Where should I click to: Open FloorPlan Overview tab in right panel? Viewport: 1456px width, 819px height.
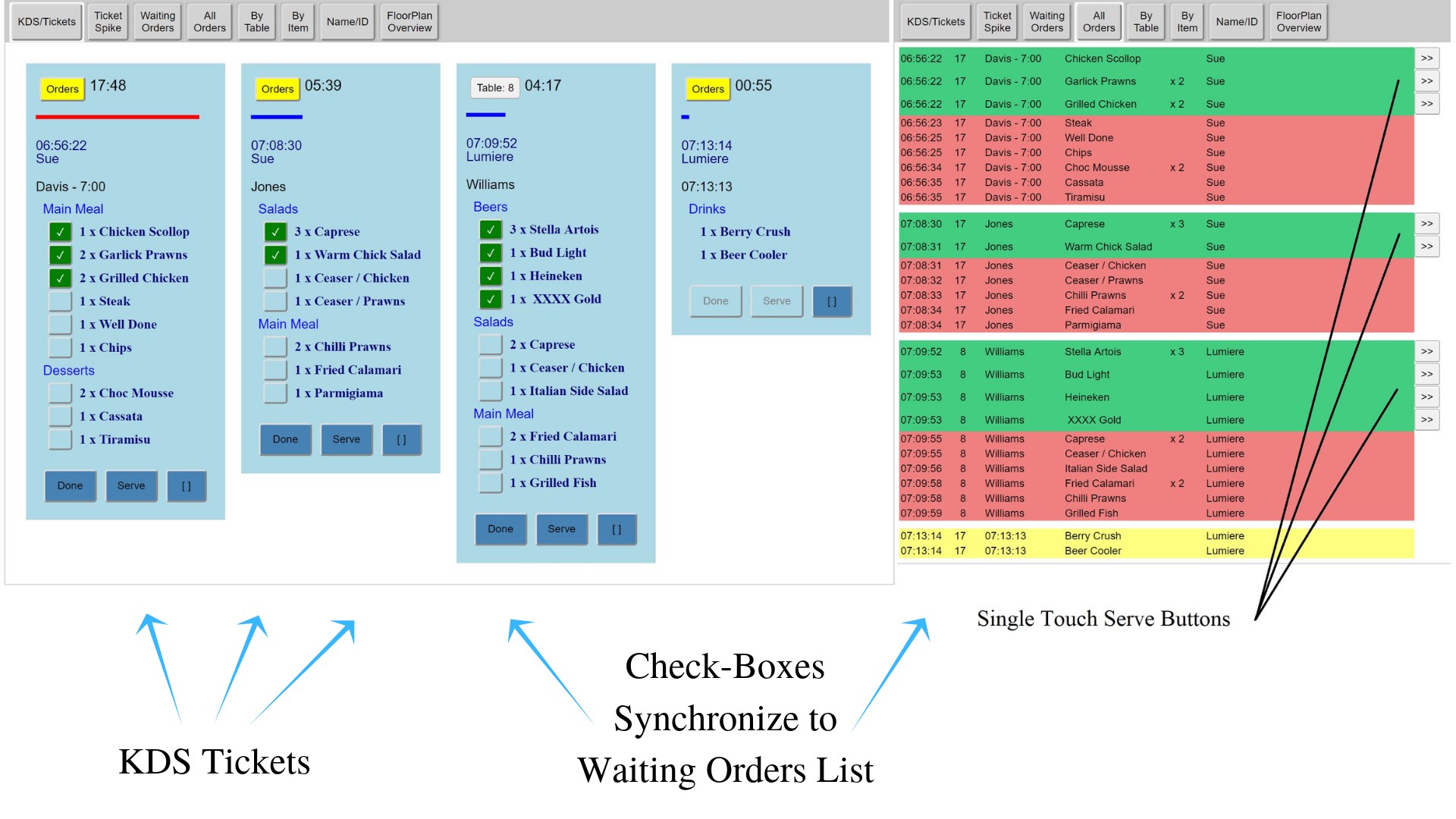point(1298,22)
